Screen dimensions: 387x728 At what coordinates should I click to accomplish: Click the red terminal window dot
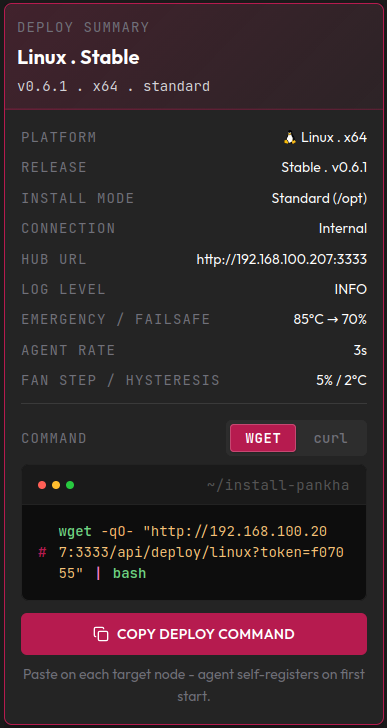click(42, 485)
